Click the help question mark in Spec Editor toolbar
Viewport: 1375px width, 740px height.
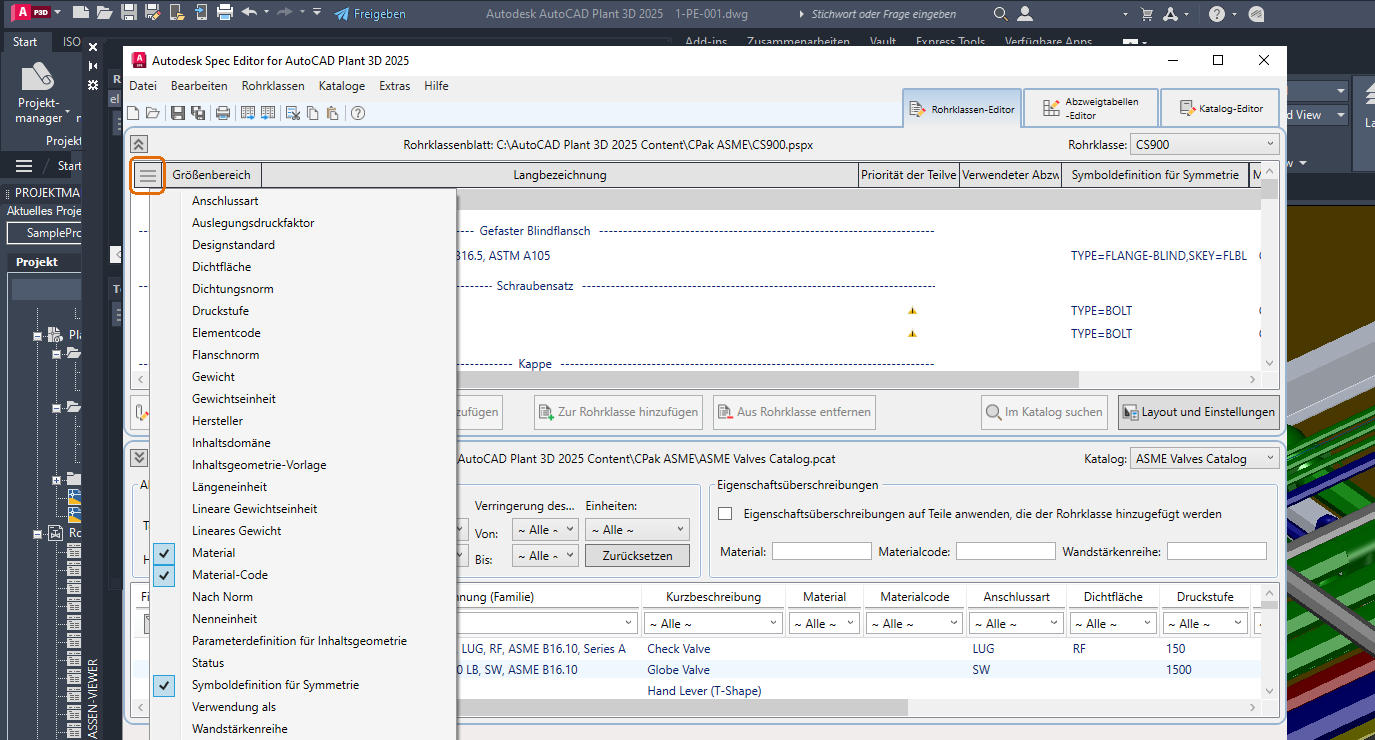coord(357,113)
